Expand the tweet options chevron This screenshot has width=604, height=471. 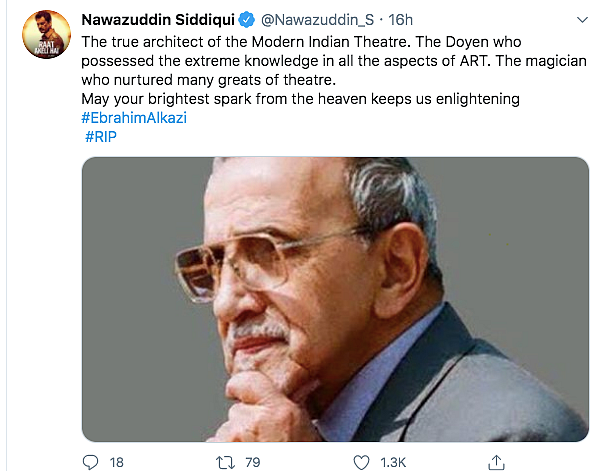click(x=582, y=20)
